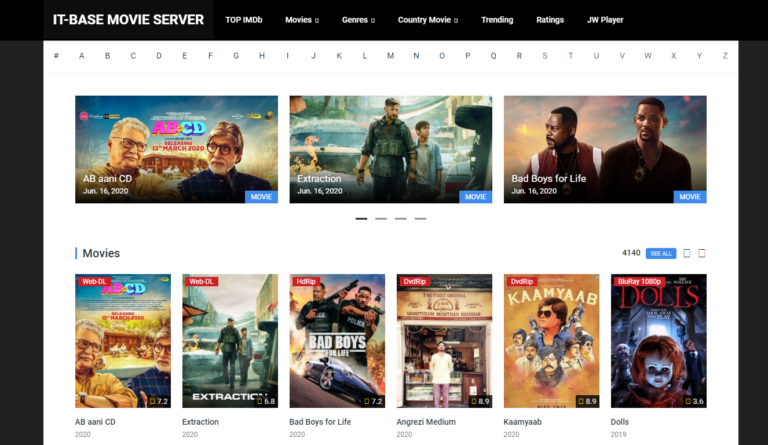Open the AB aani CD featured slider banner
The width and height of the screenshot is (768, 445).
click(176, 149)
